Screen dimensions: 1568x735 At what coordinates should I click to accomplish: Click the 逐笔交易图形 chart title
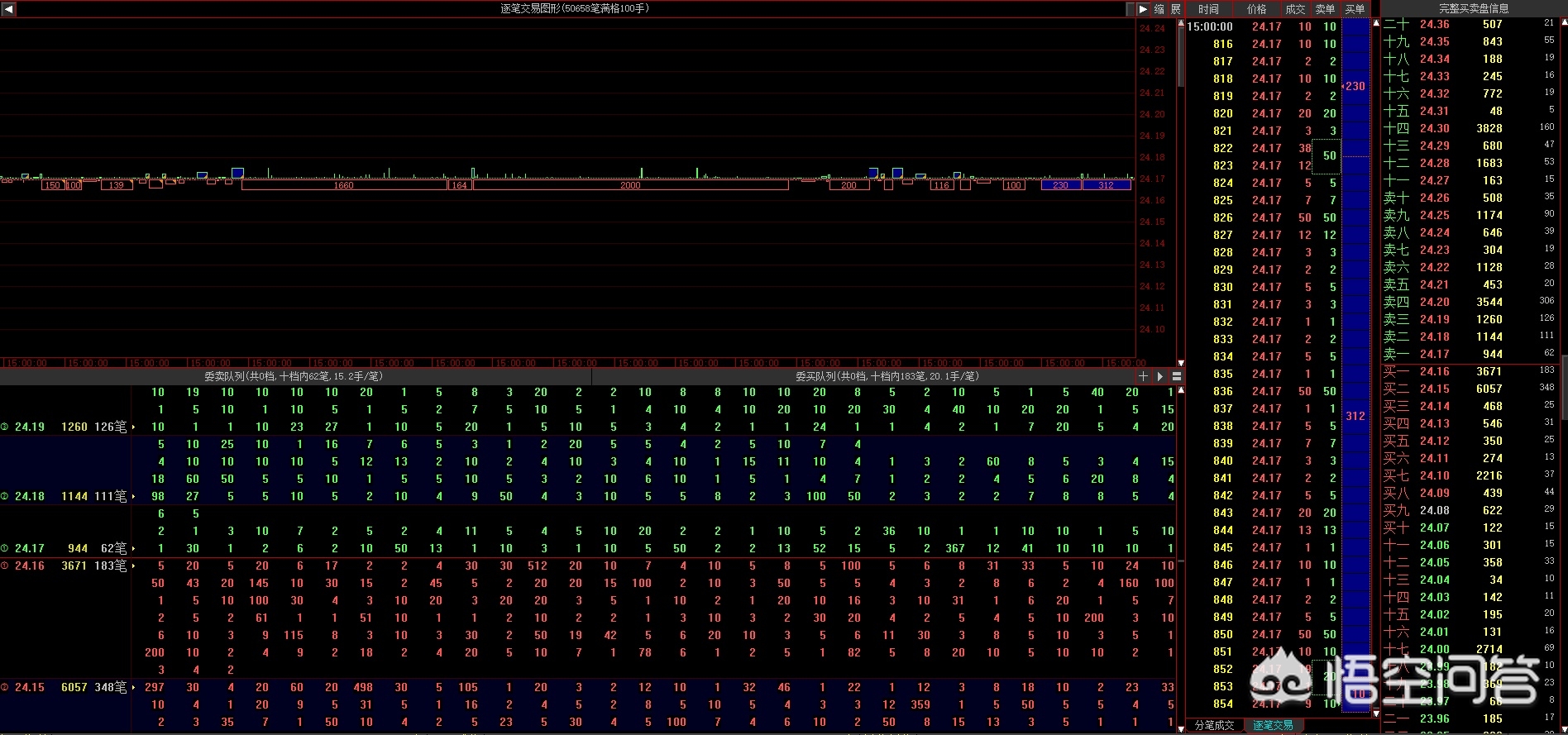[x=575, y=8]
